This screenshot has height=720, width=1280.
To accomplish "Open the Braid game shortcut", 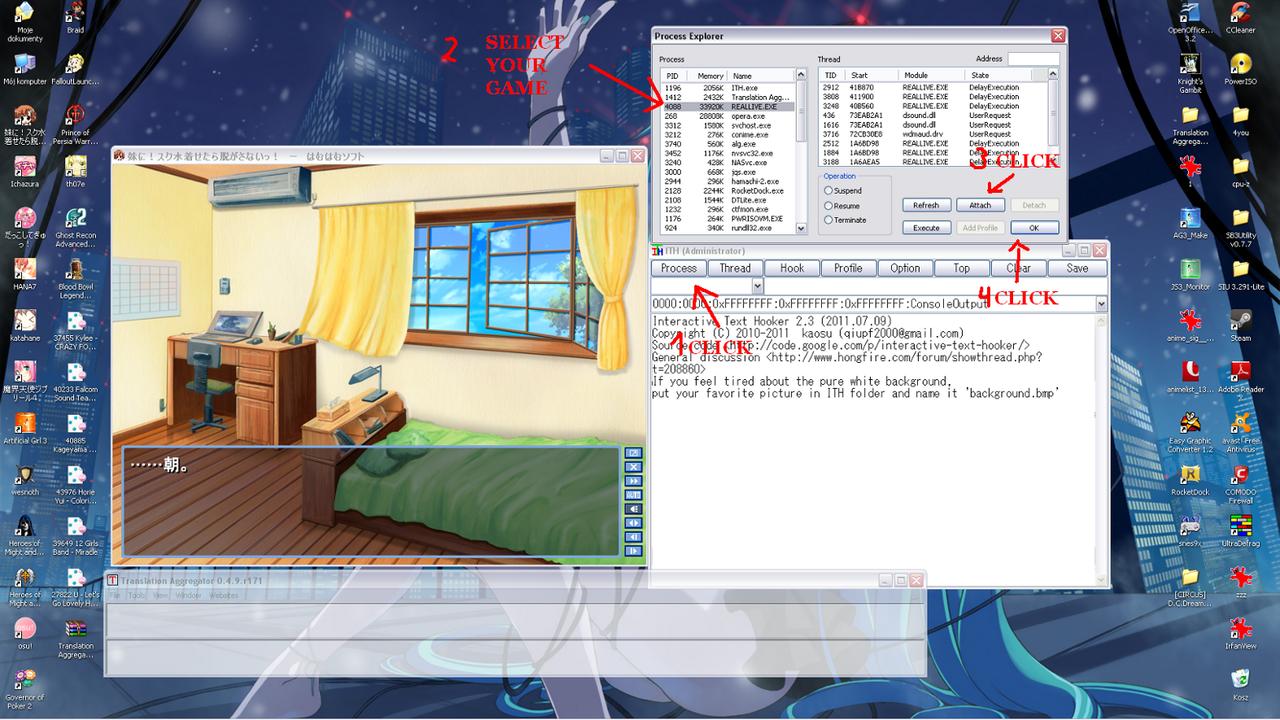I will [x=75, y=14].
